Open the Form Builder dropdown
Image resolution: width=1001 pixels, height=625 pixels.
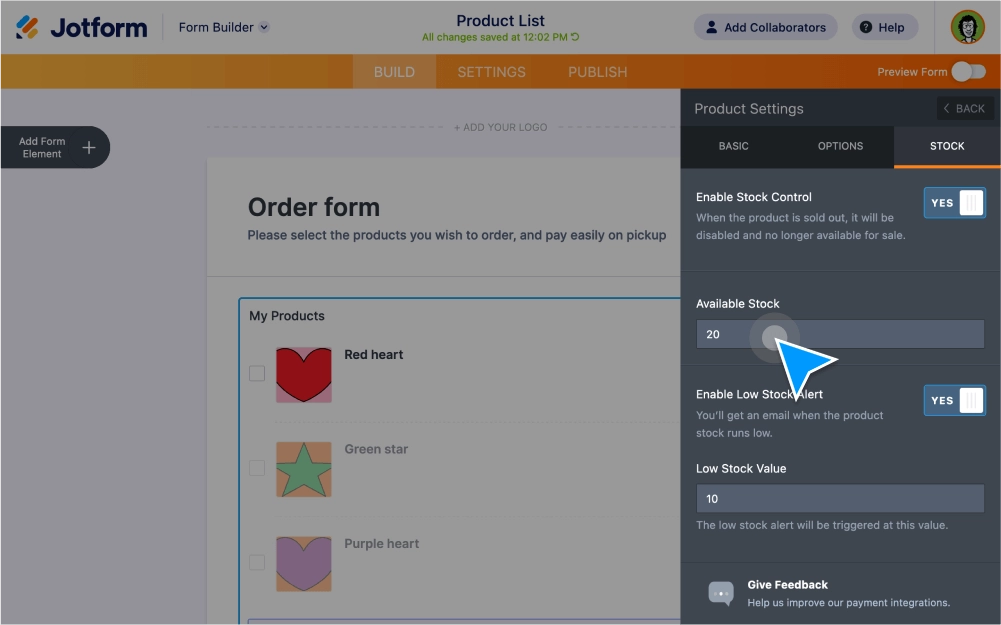tap(222, 27)
